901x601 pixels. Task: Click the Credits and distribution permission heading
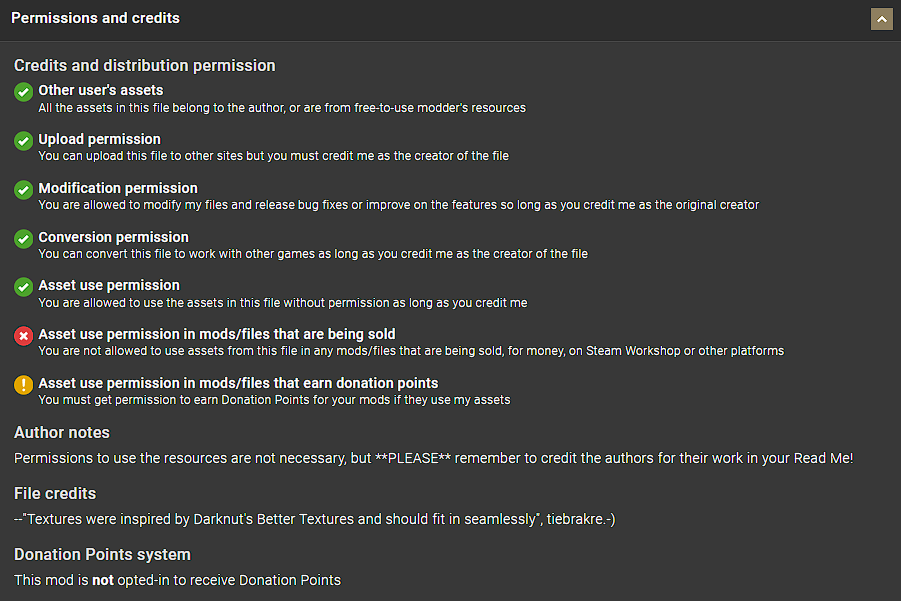[x=144, y=66]
